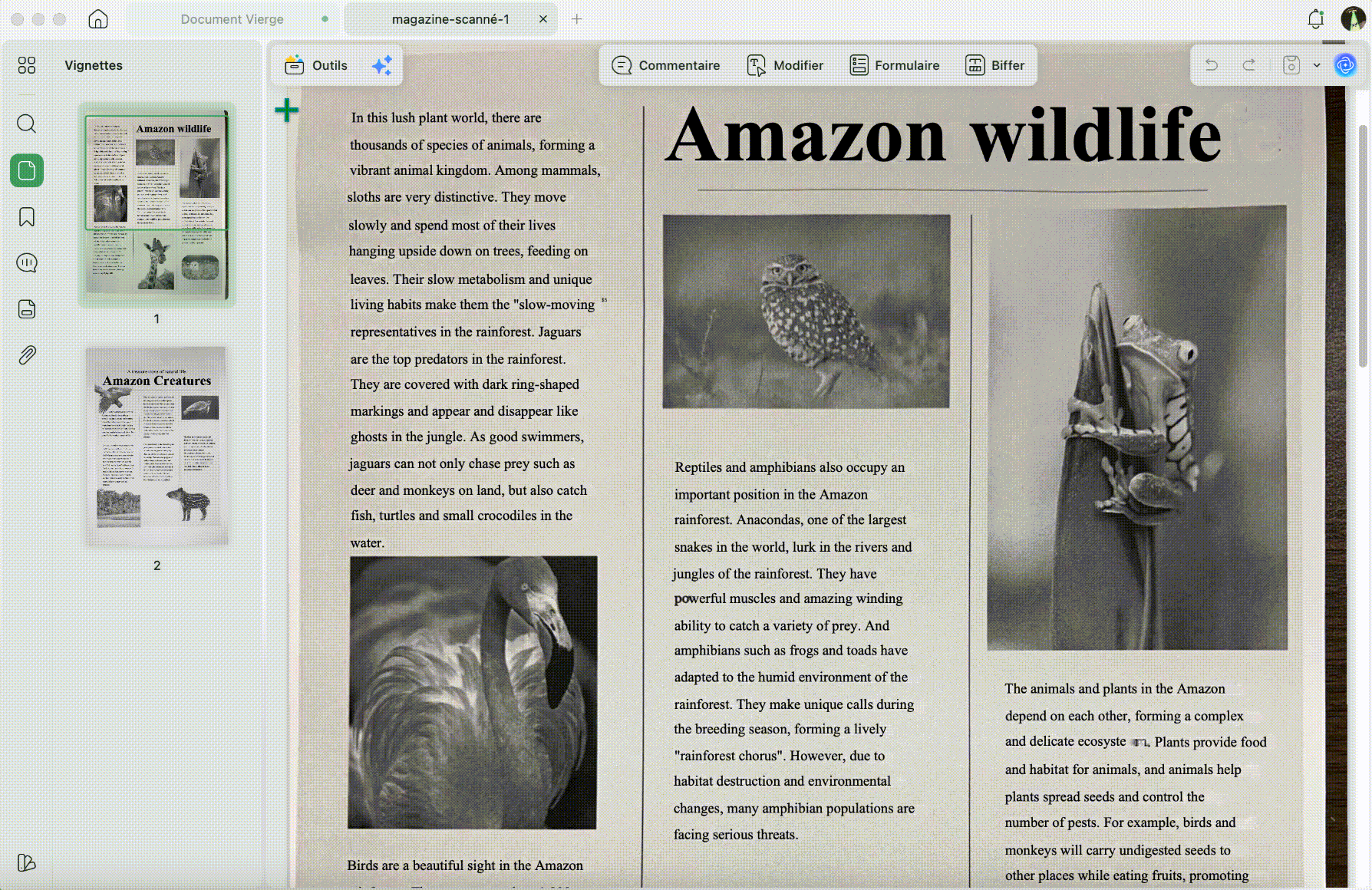Viewport: 1372px width, 890px height.
Task: Click the theme icon at sidebar bottom
Action: click(x=27, y=863)
